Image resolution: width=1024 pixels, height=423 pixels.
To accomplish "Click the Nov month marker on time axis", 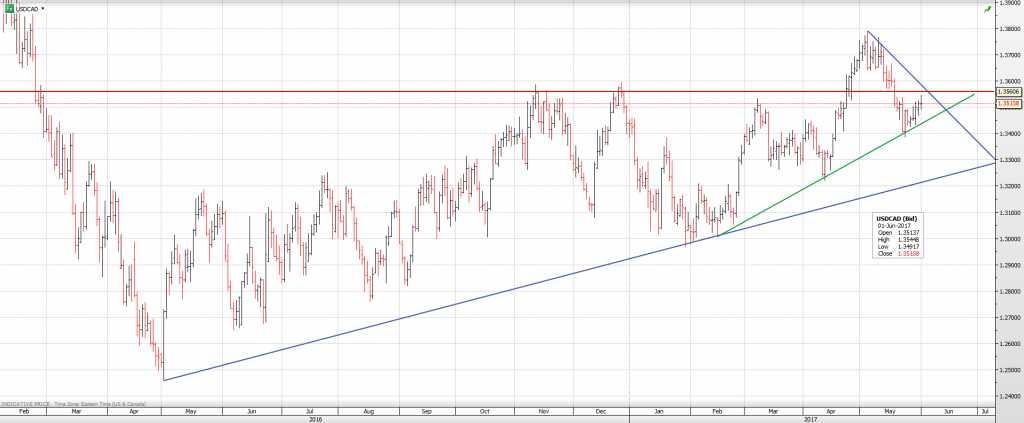I will (x=544, y=410).
